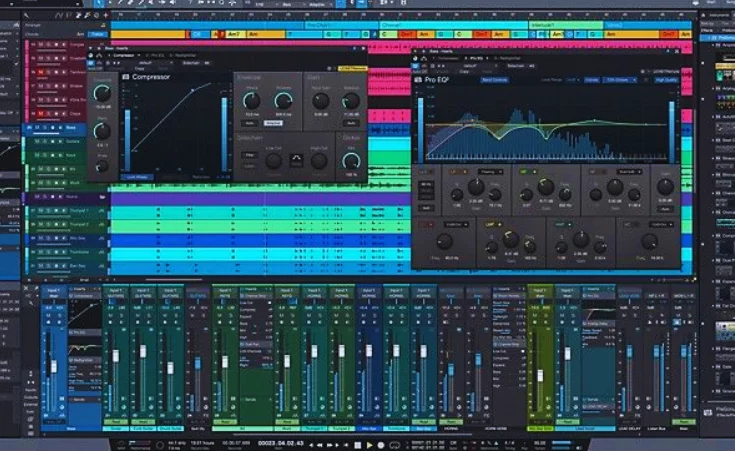
Task: Open the Effects tab in browser
Action: click(707, 30)
